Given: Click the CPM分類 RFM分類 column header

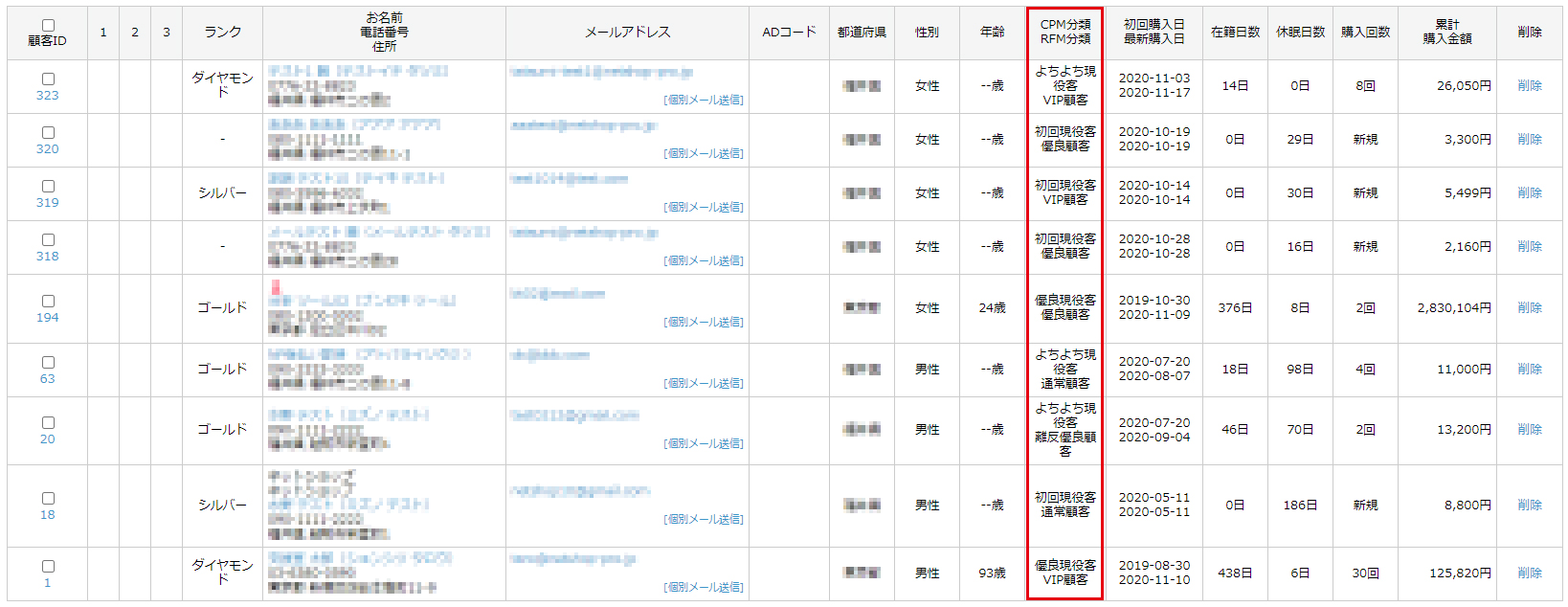Looking at the screenshot, I should (x=1064, y=33).
